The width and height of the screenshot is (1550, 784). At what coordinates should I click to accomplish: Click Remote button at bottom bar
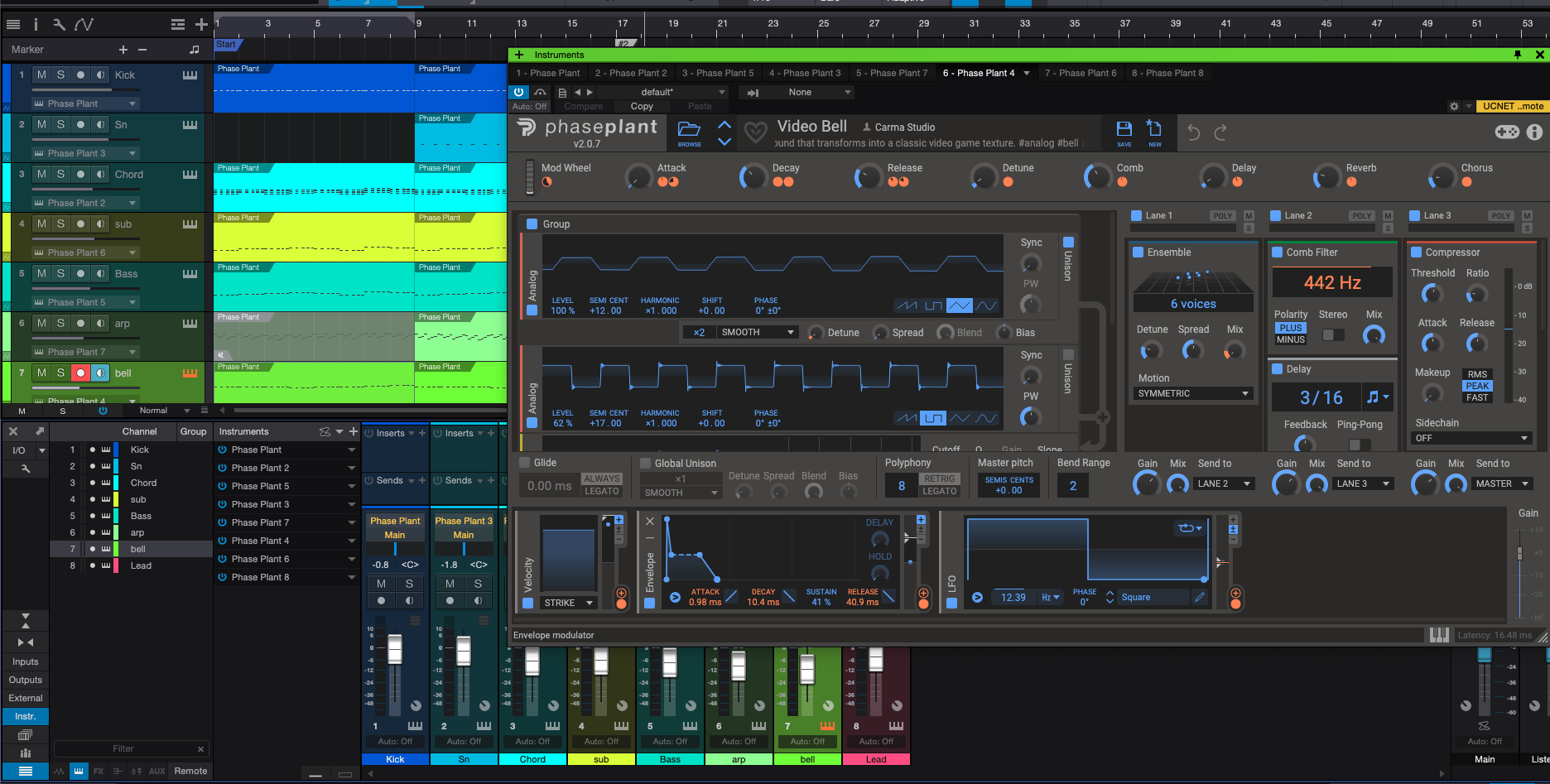coord(190,771)
